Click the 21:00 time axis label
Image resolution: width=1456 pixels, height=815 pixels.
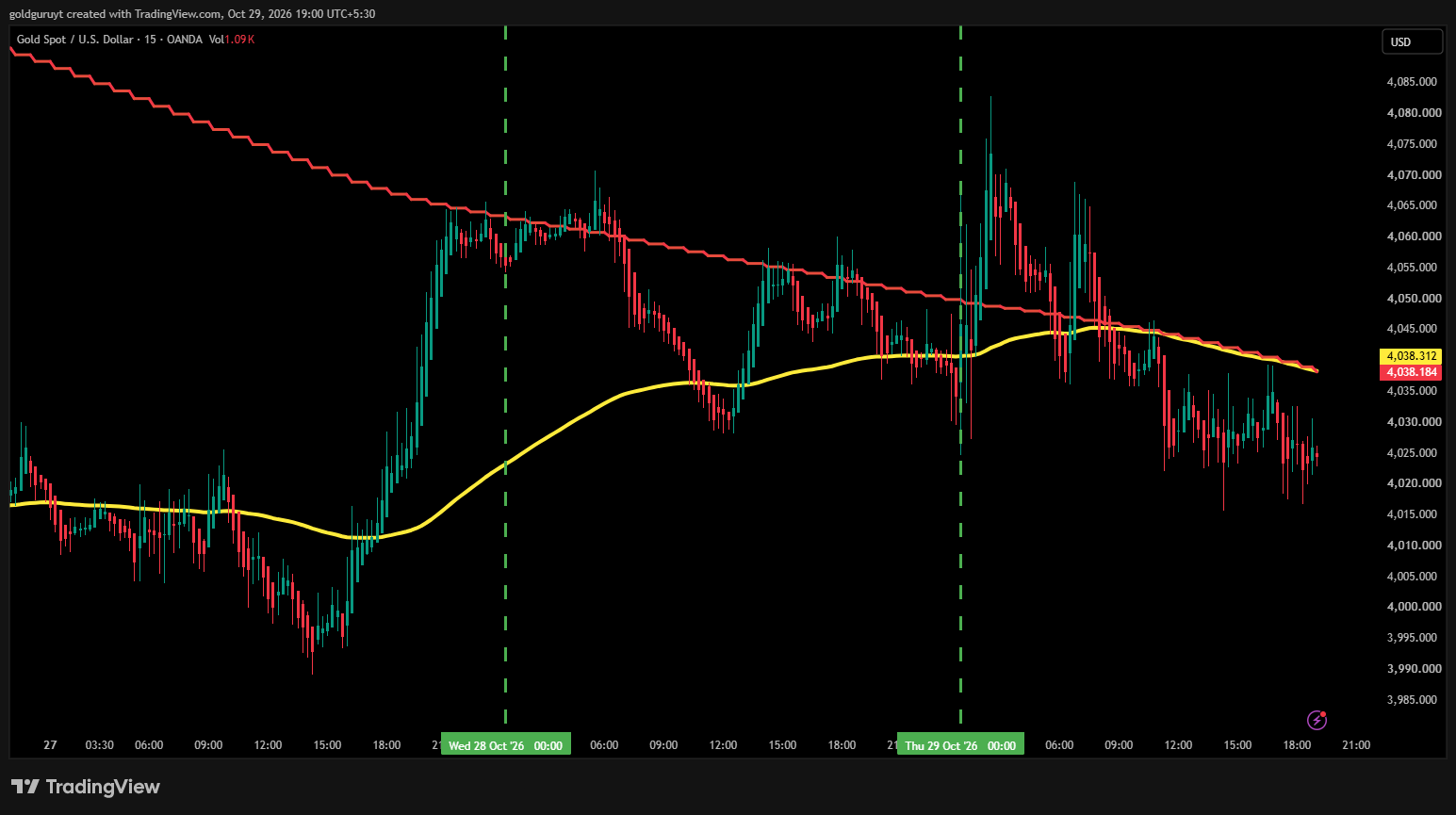[1356, 745]
